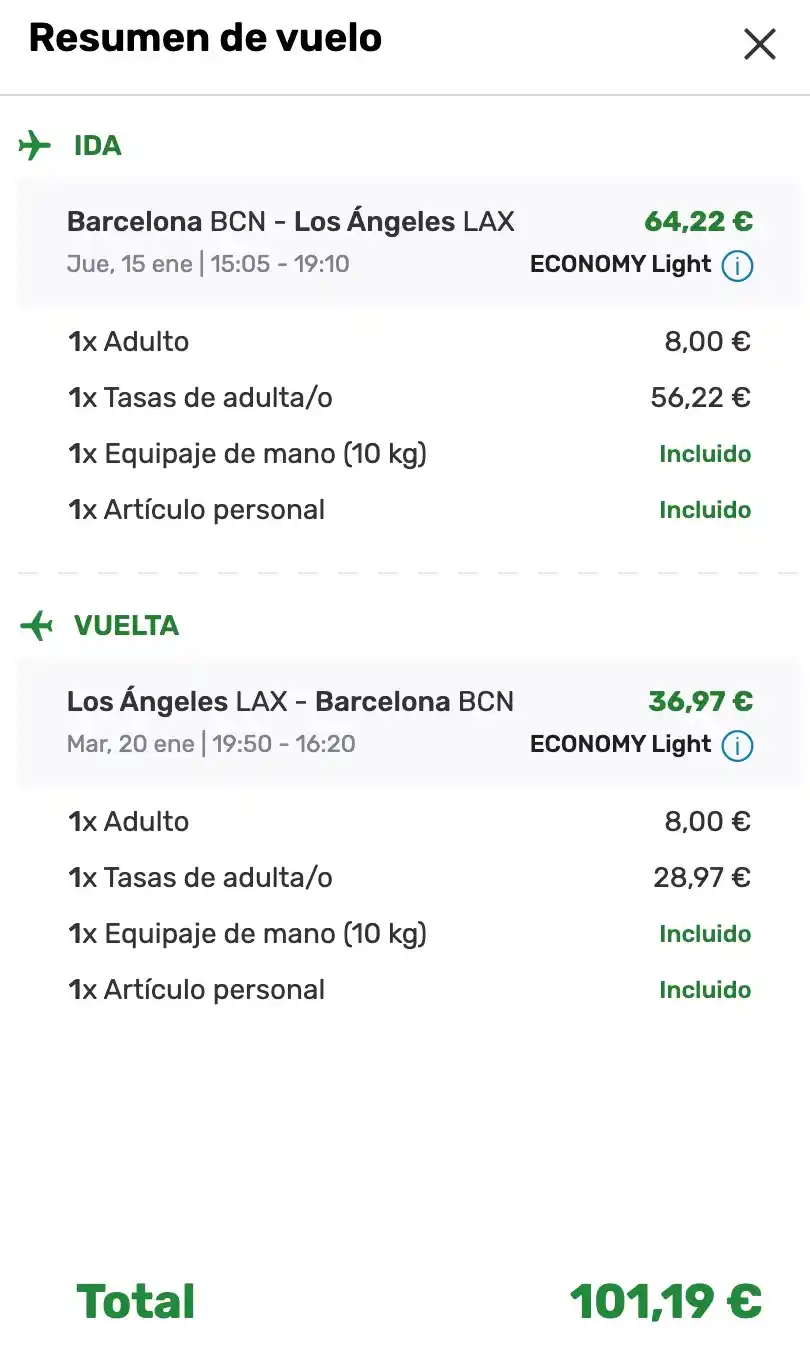Viewport: 810px width, 1350px height.
Task: Close the Resumen de vuelo panel
Action: click(x=759, y=44)
